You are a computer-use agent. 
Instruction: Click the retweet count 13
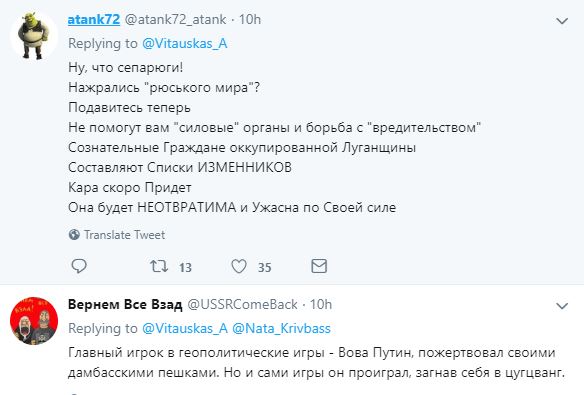tap(185, 267)
